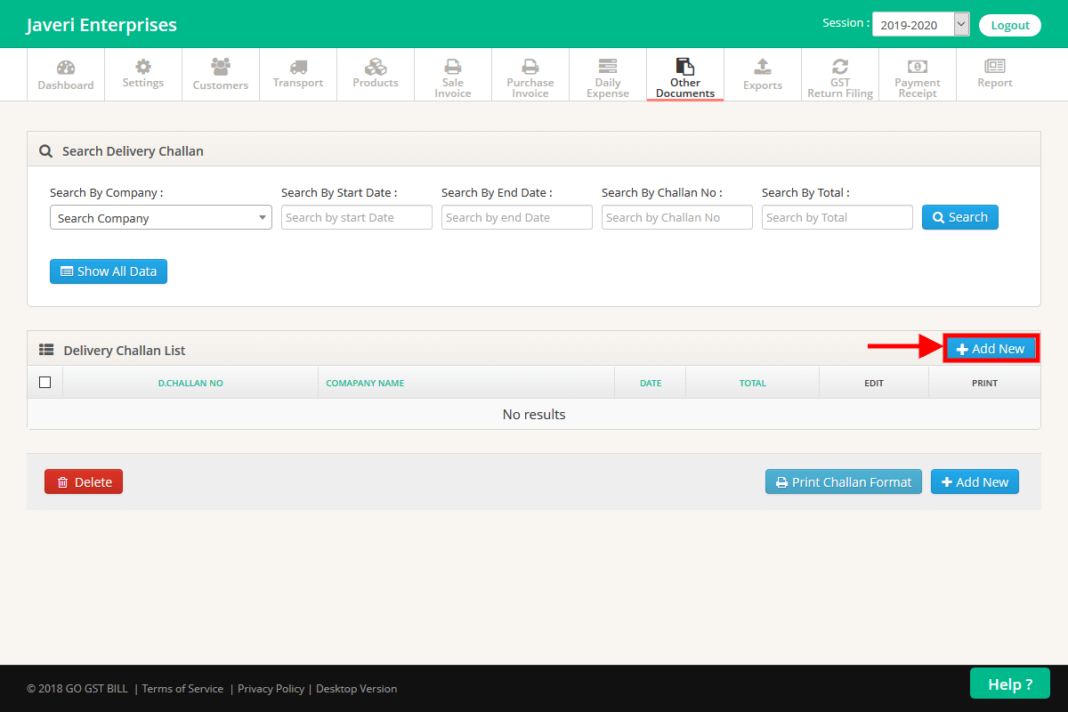
Task: Click the Products icon
Action: click(x=375, y=73)
